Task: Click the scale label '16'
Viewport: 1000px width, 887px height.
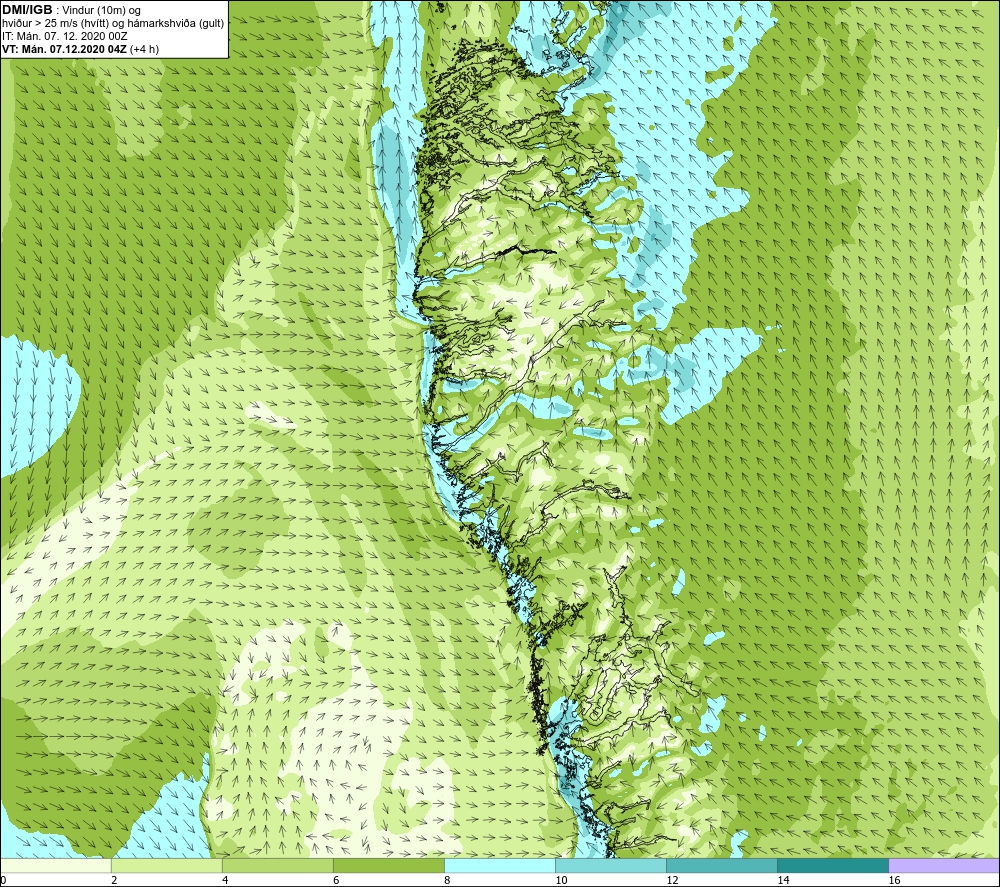Action: click(894, 881)
